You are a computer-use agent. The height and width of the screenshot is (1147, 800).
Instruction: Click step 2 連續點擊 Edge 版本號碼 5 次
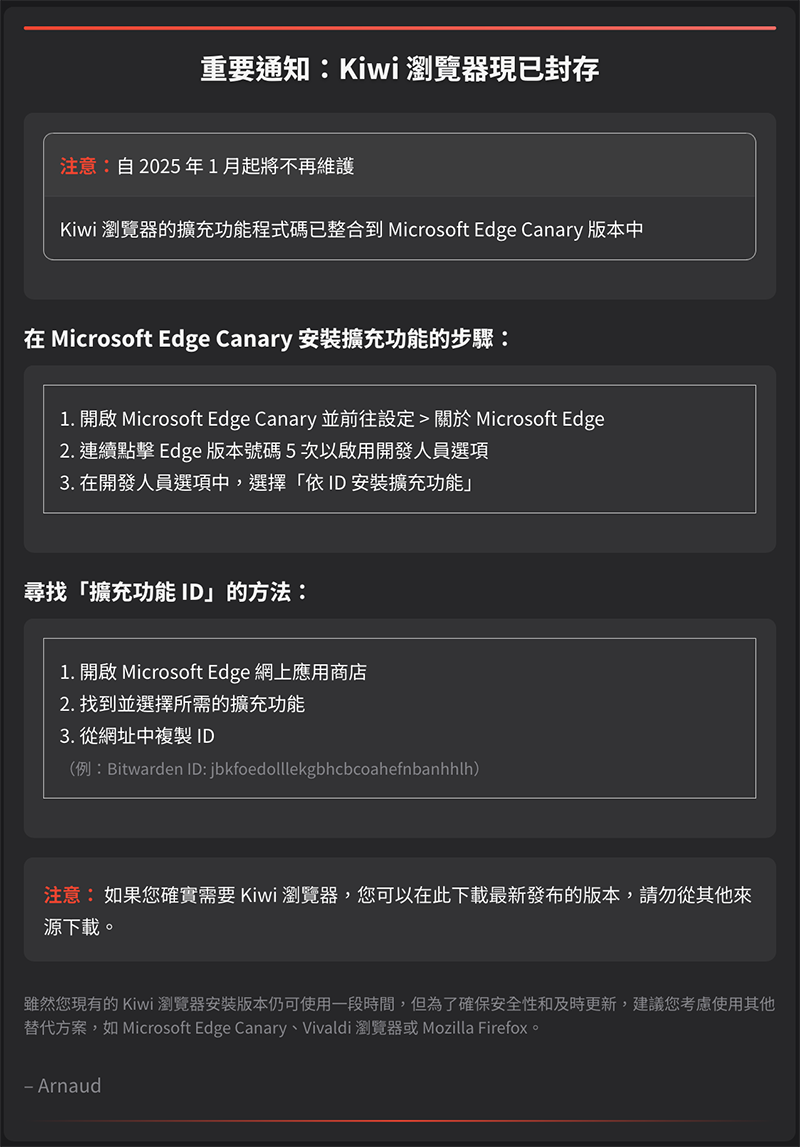tap(274, 451)
